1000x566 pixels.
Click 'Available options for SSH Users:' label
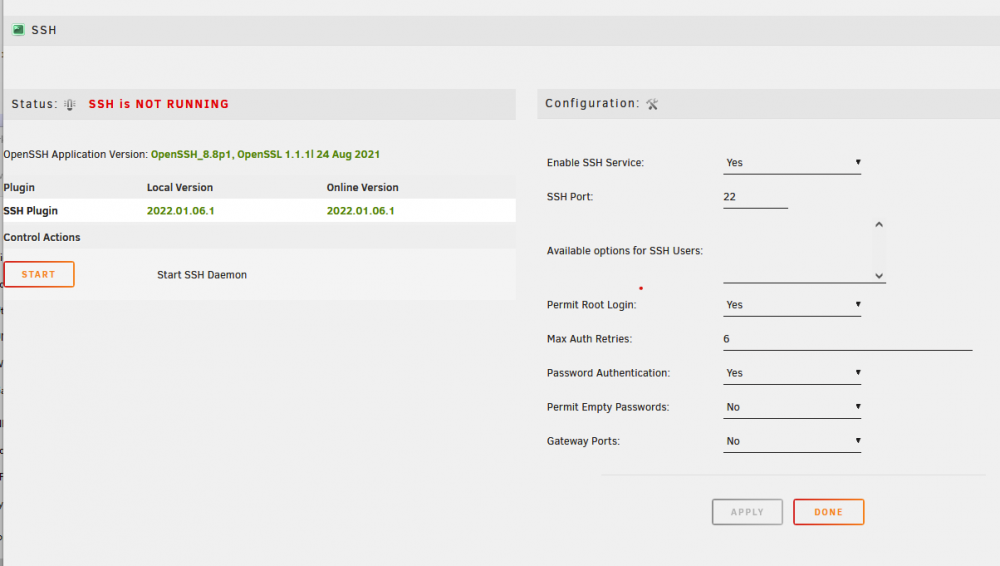[624, 251]
